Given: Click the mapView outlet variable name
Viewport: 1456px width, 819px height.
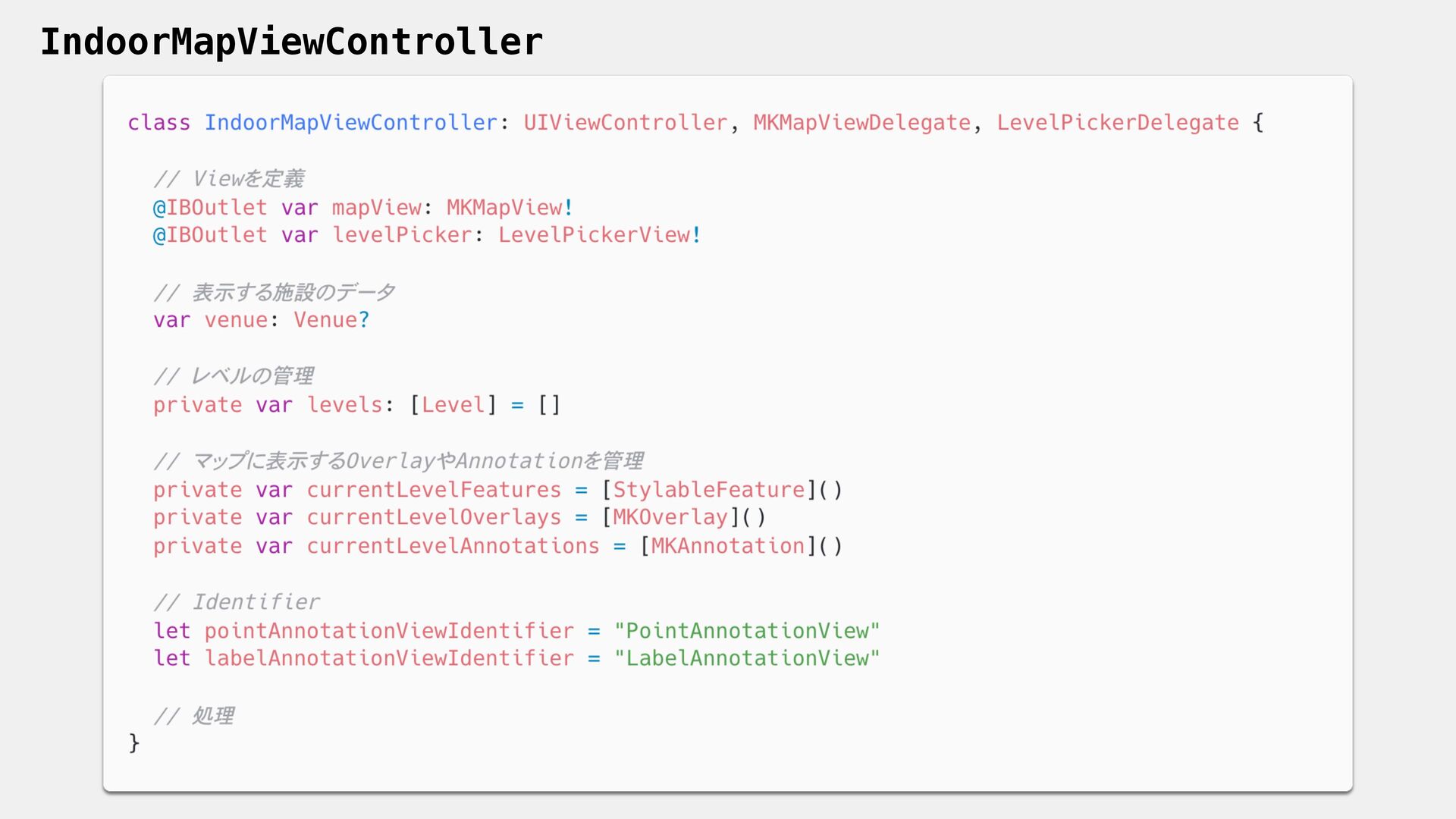Looking at the screenshot, I should tap(377, 207).
